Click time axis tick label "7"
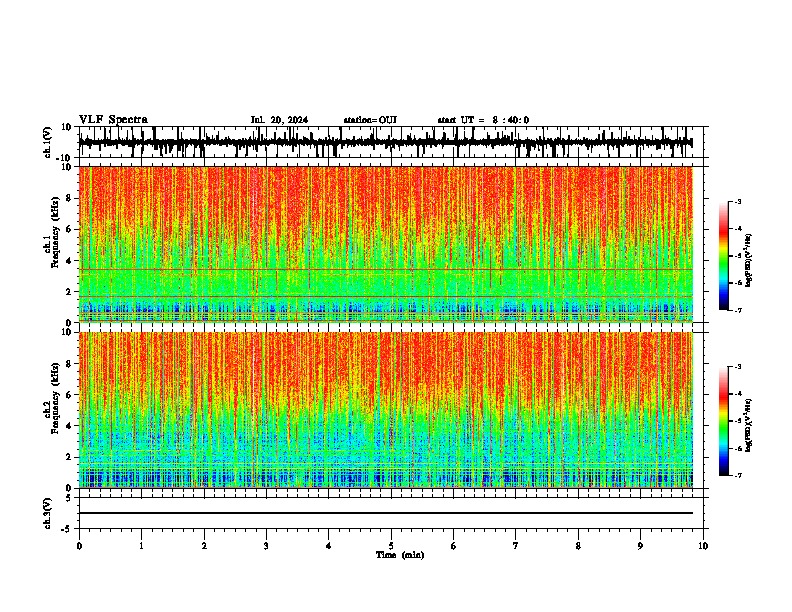The width and height of the screenshot is (792, 612). click(516, 546)
